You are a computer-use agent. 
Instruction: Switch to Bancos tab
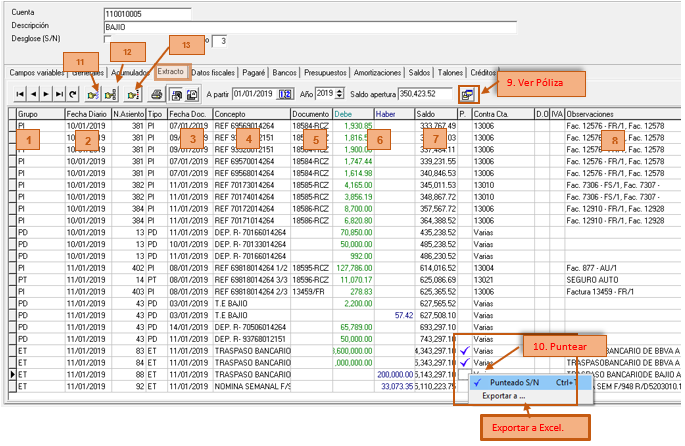pyautogui.click(x=284, y=73)
